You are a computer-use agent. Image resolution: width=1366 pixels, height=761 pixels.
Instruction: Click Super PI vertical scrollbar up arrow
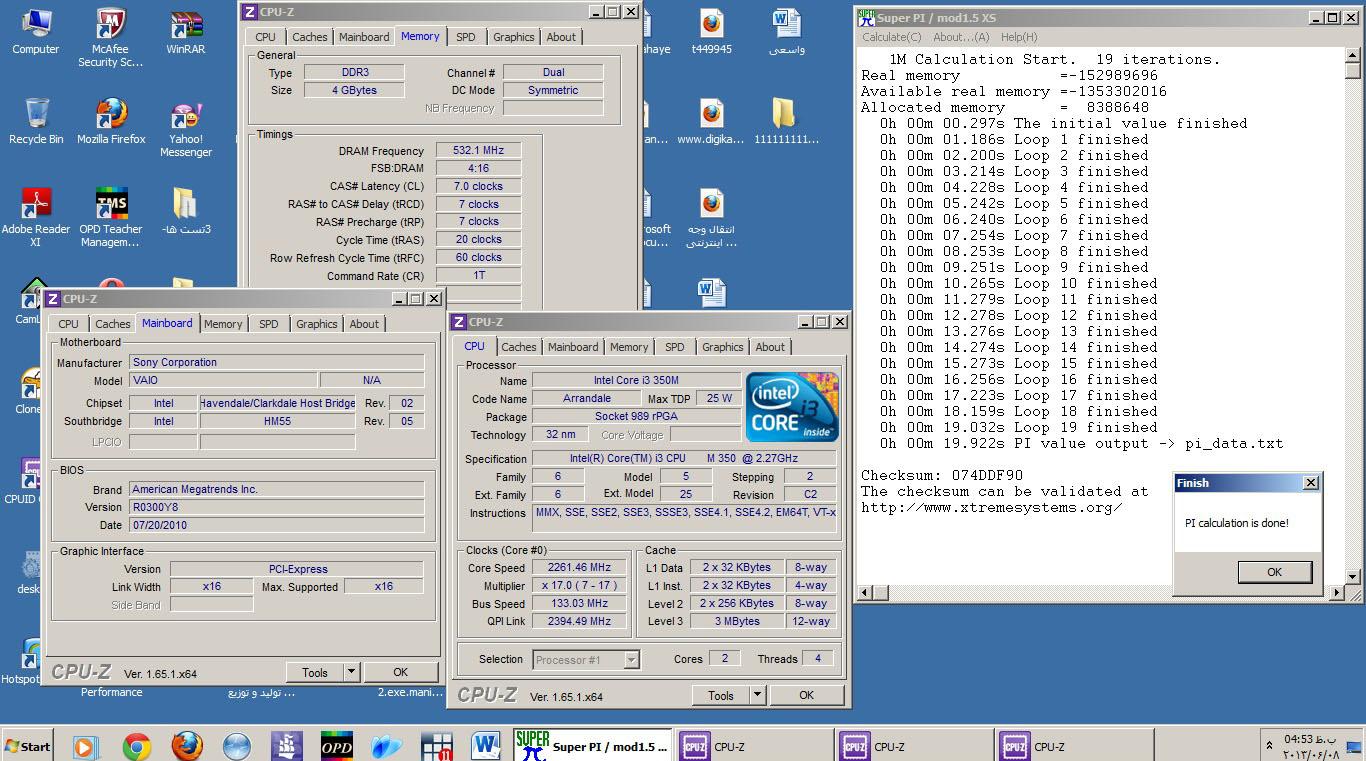[1352, 54]
